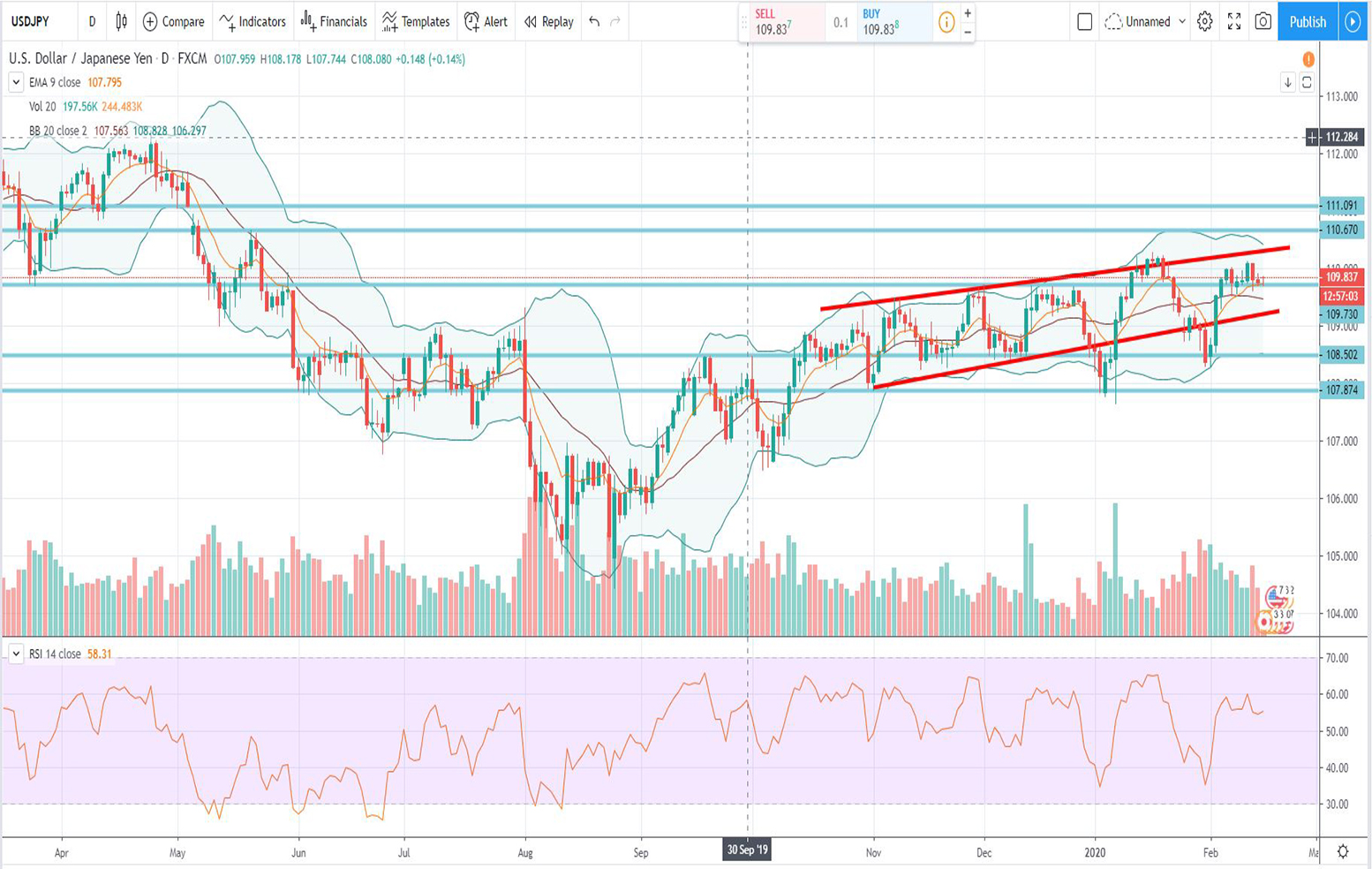Click the orange exclamation warning icon
This screenshot has width=1372, height=869.
click(1308, 59)
